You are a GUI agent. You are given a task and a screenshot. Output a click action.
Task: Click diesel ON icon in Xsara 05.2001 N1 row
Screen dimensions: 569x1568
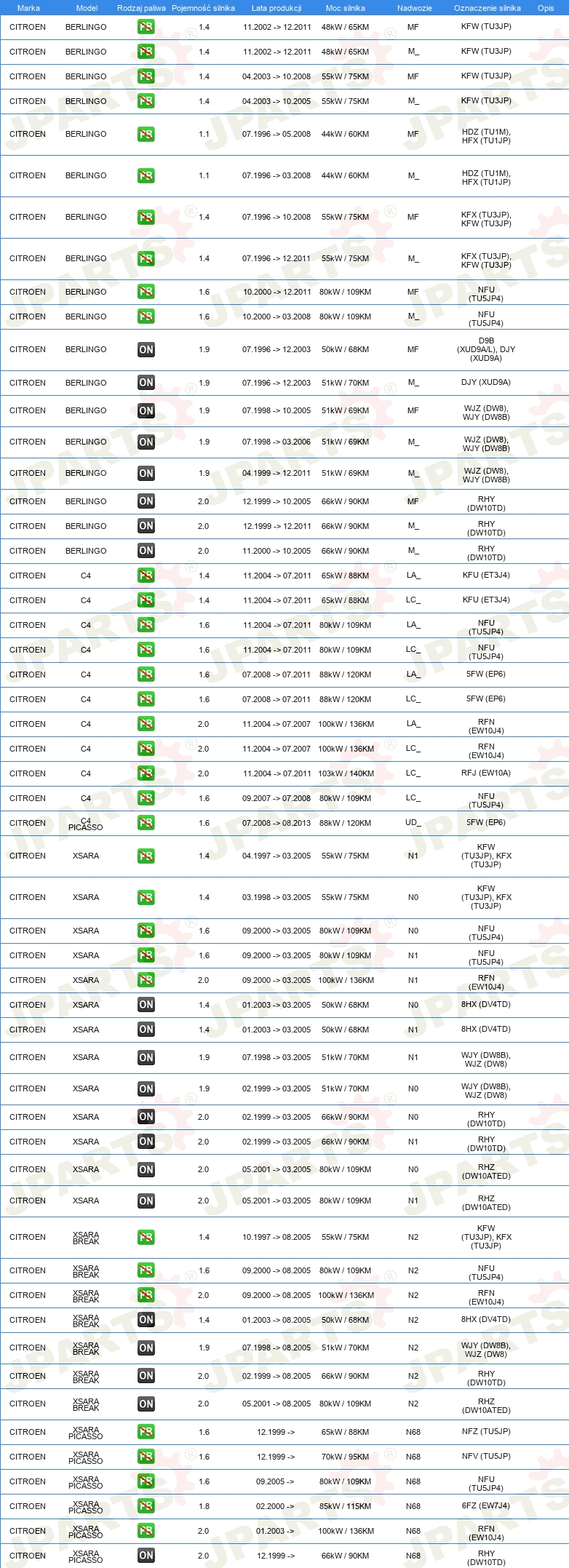click(x=146, y=1201)
